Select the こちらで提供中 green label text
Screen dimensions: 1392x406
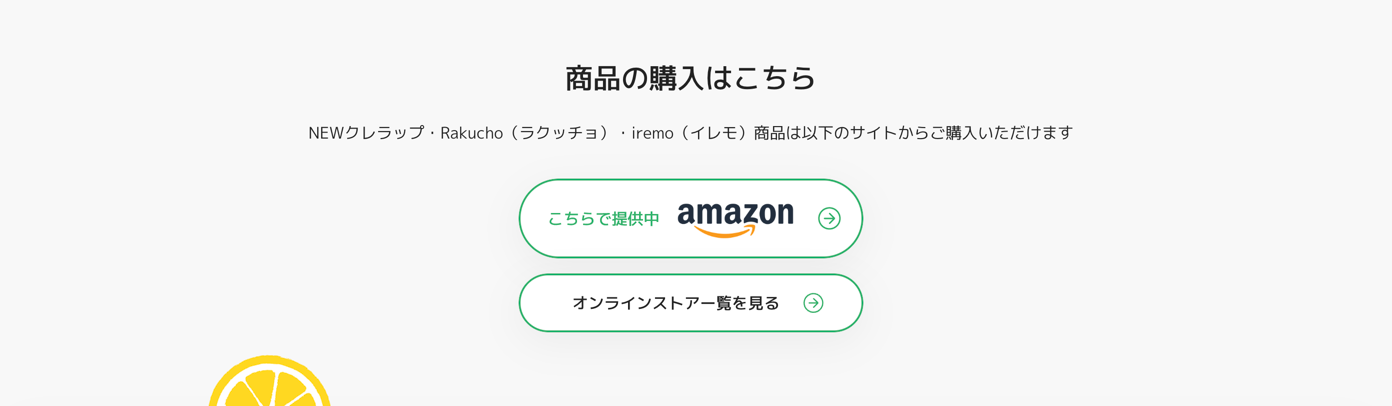point(604,219)
